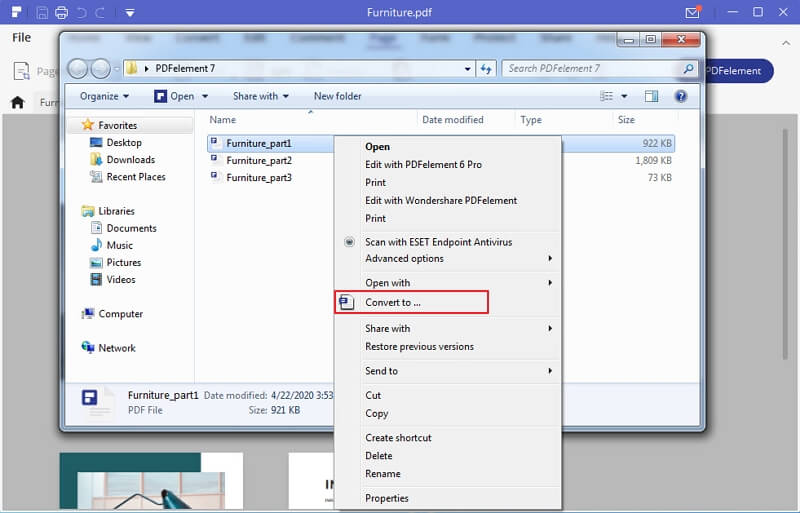Screen dimensions: 800x513
Task: Click the search magnifier icon
Action: [x=688, y=68]
